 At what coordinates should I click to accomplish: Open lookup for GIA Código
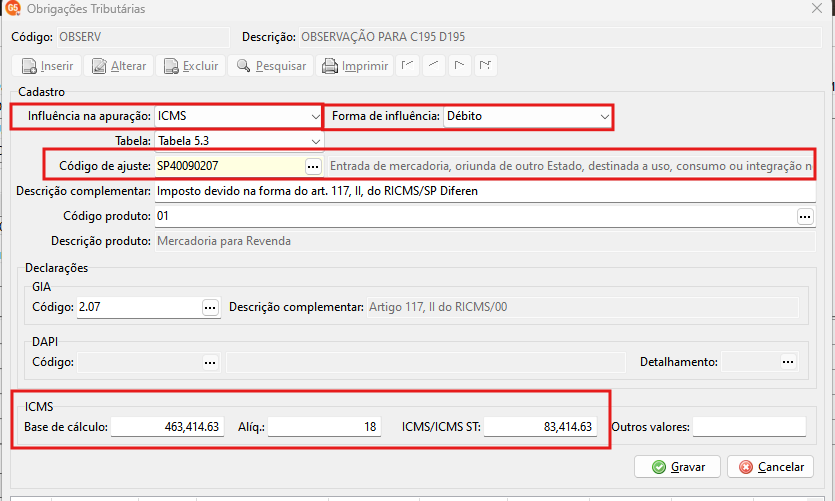point(210,308)
